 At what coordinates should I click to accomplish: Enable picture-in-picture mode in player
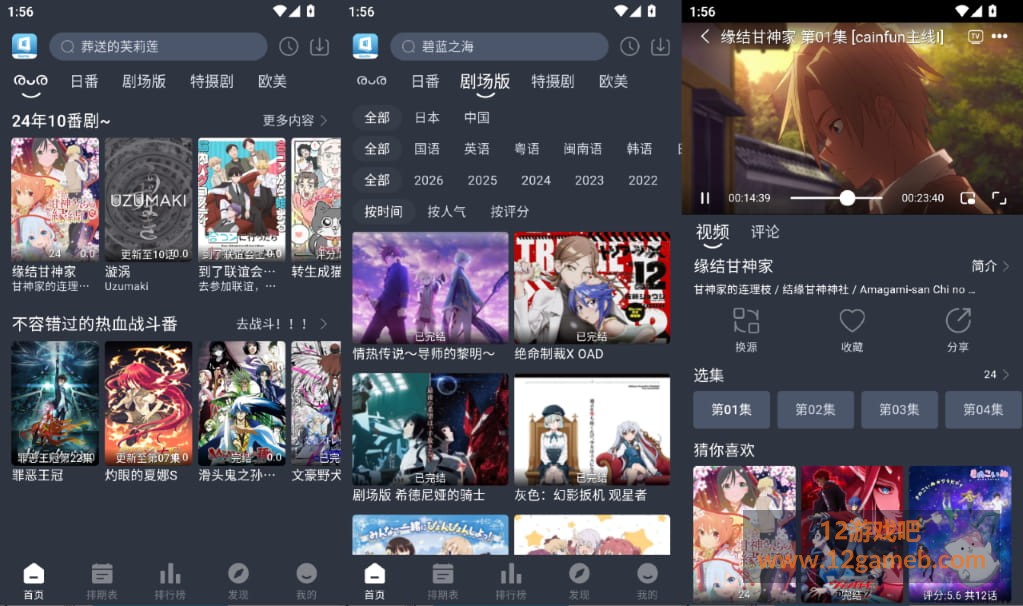tap(968, 198)
